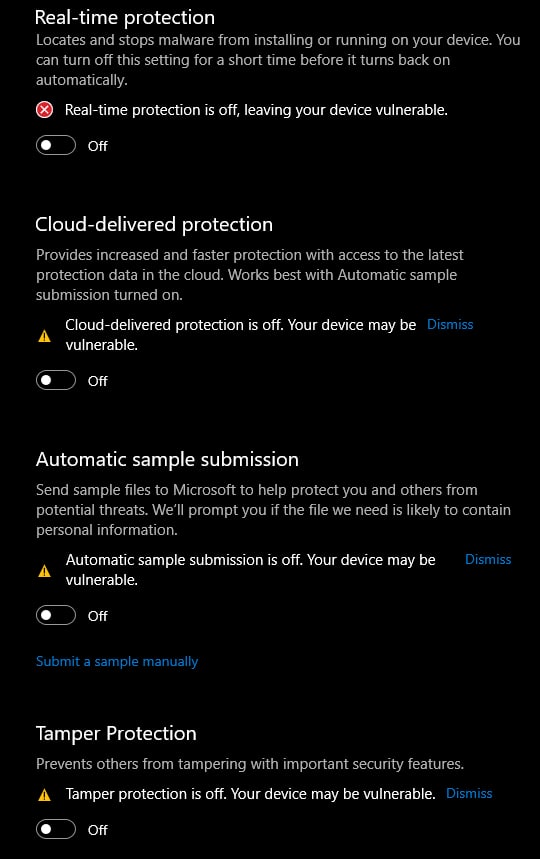Open the Submit a sample manually link

(x=117, y=661)
